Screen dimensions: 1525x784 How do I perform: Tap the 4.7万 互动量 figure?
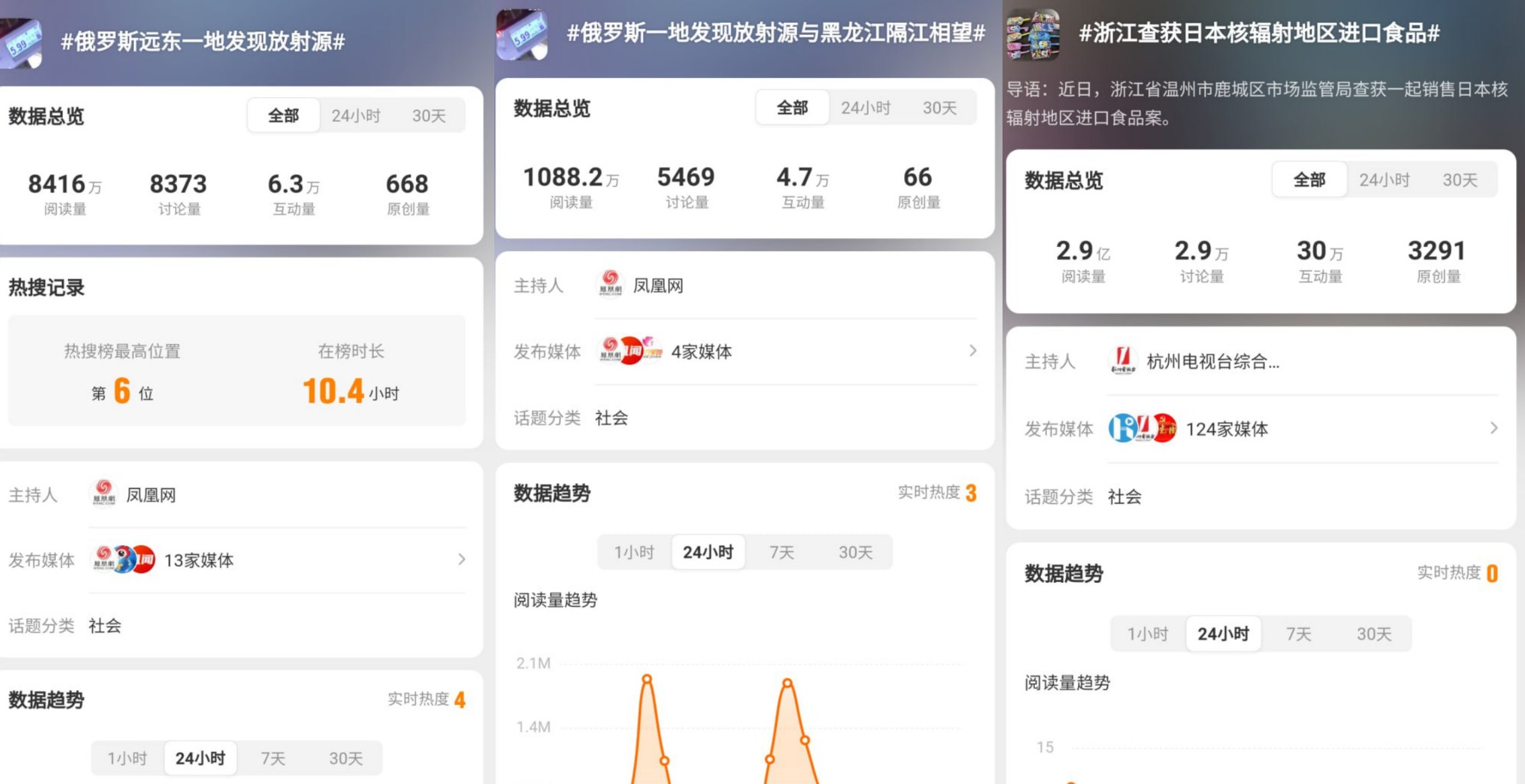coord(803,177)
